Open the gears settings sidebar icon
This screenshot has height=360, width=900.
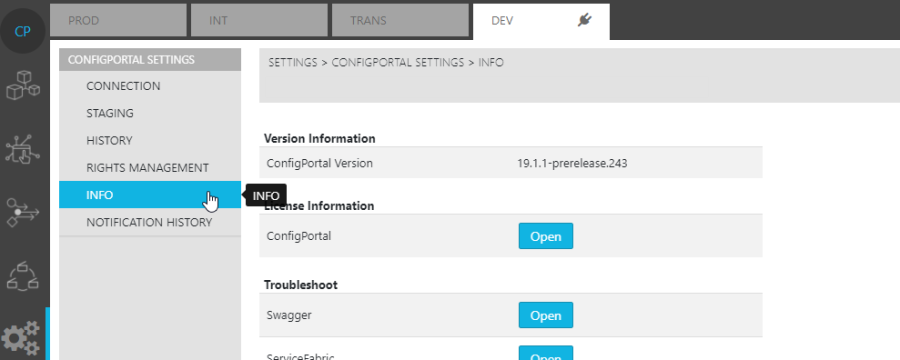point(21,338)
